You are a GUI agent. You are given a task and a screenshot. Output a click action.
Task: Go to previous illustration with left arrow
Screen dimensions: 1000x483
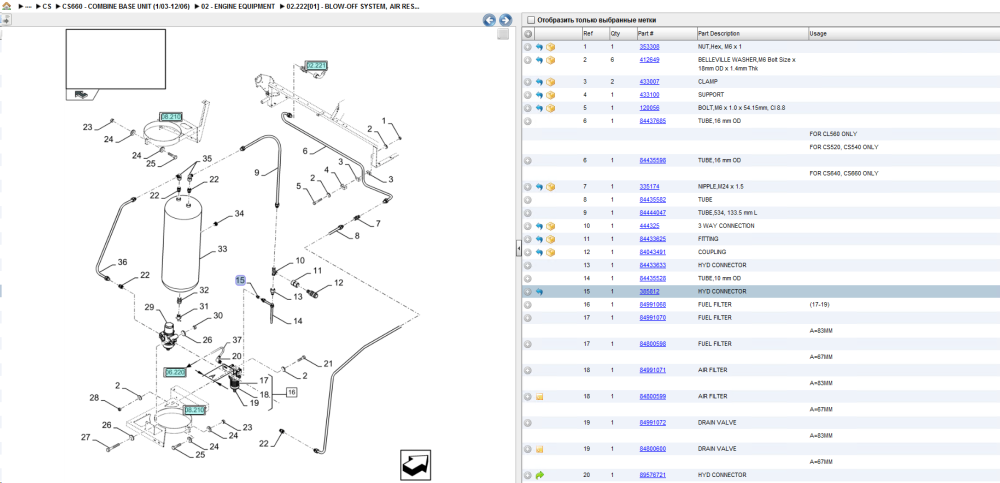click(489, 20)
